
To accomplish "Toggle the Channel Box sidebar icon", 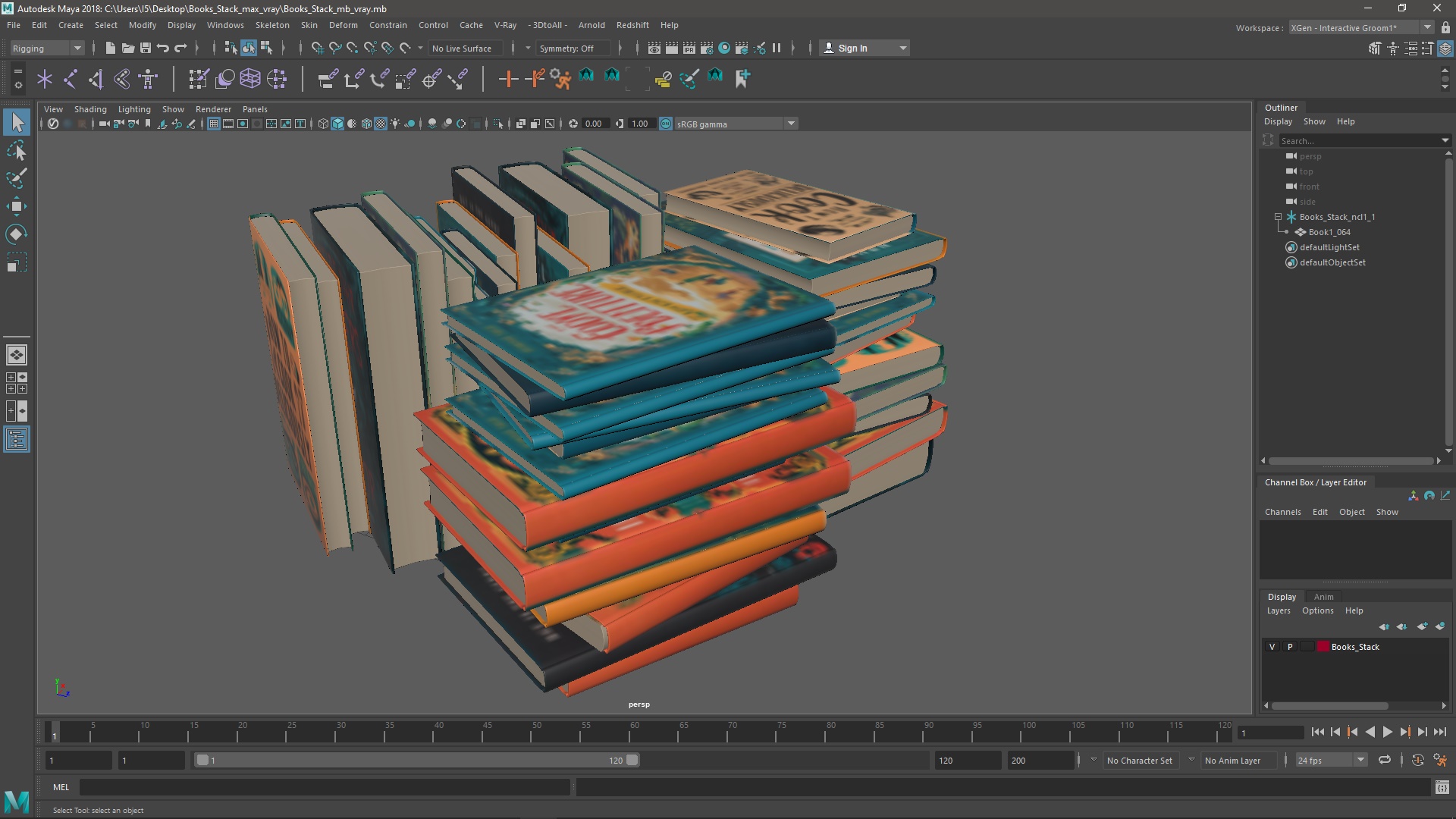I will (1445, 49).
